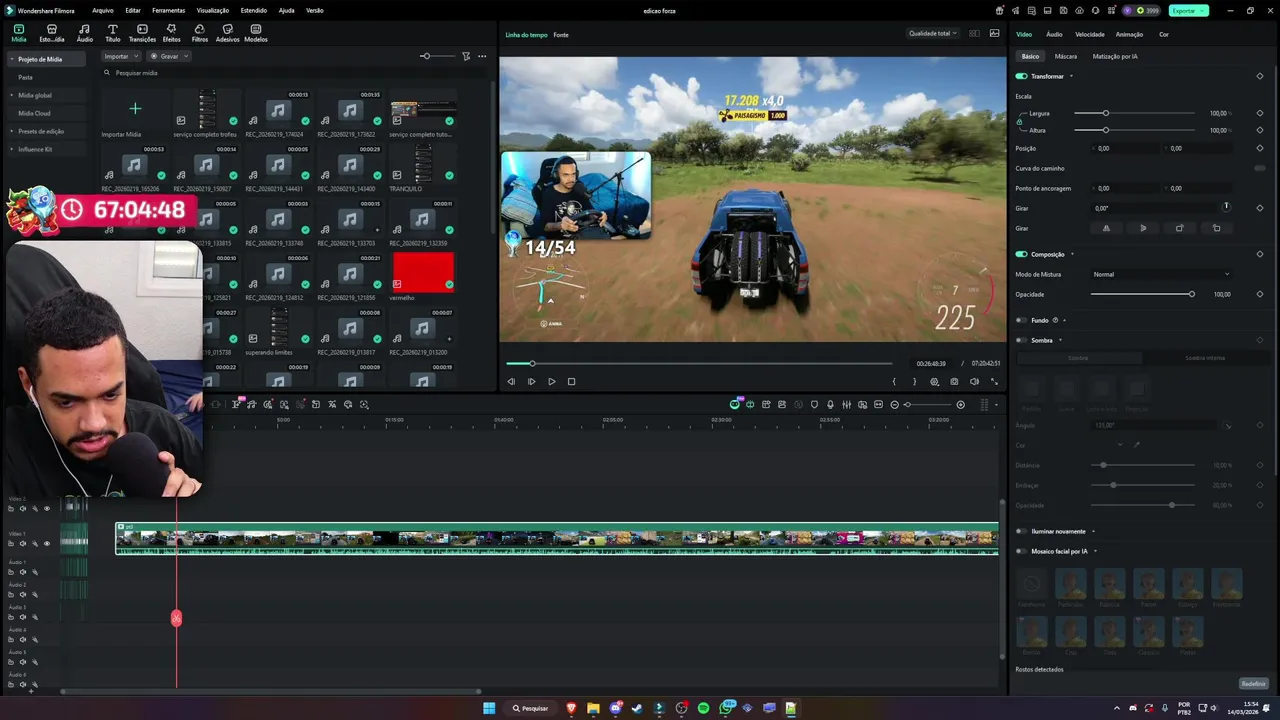Collapse the Composição section arrow
Viewport: 1280px width, 720px height.
click(x=1071, y=254)
